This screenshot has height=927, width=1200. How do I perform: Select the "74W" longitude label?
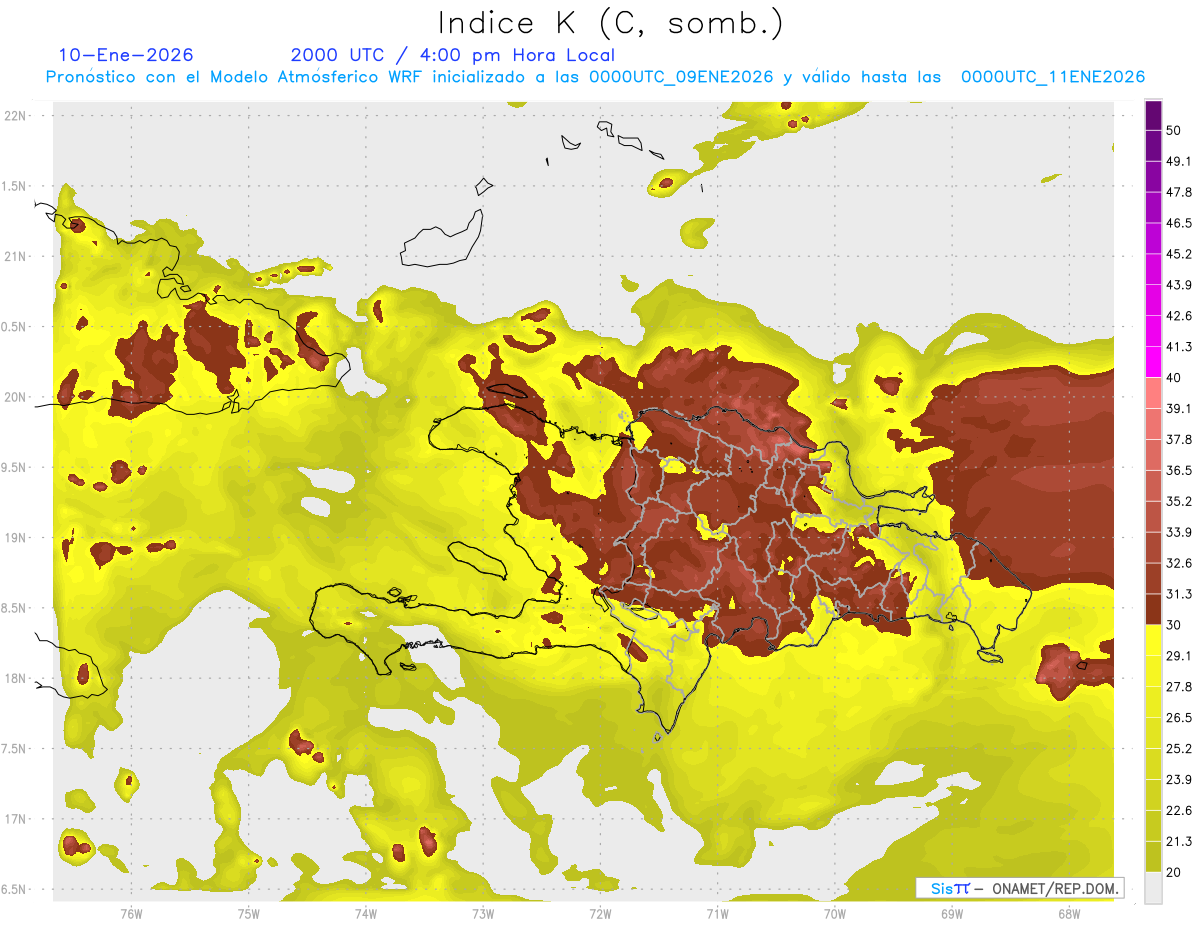click(365, 913)
